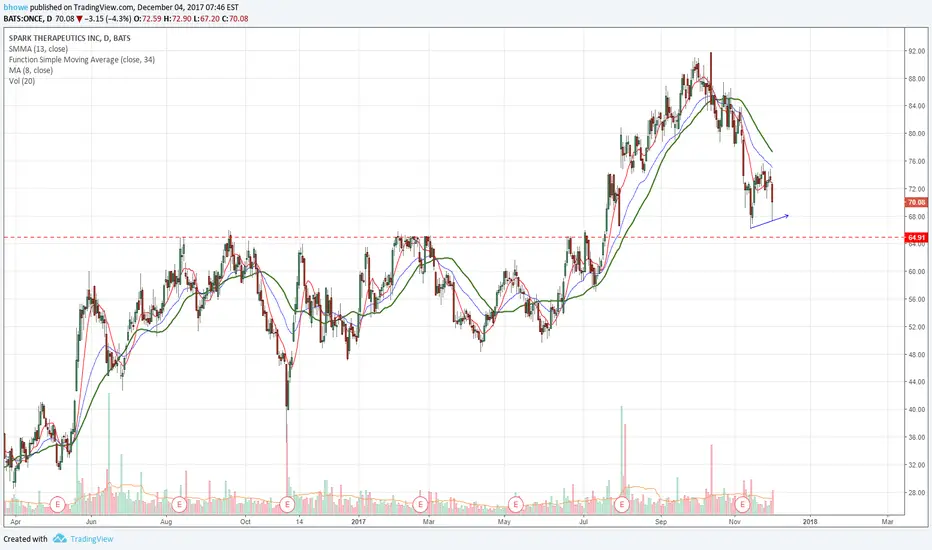932x550 pixels.
Task: Click the red 70.08 current price label
Action: click(917, 203)
